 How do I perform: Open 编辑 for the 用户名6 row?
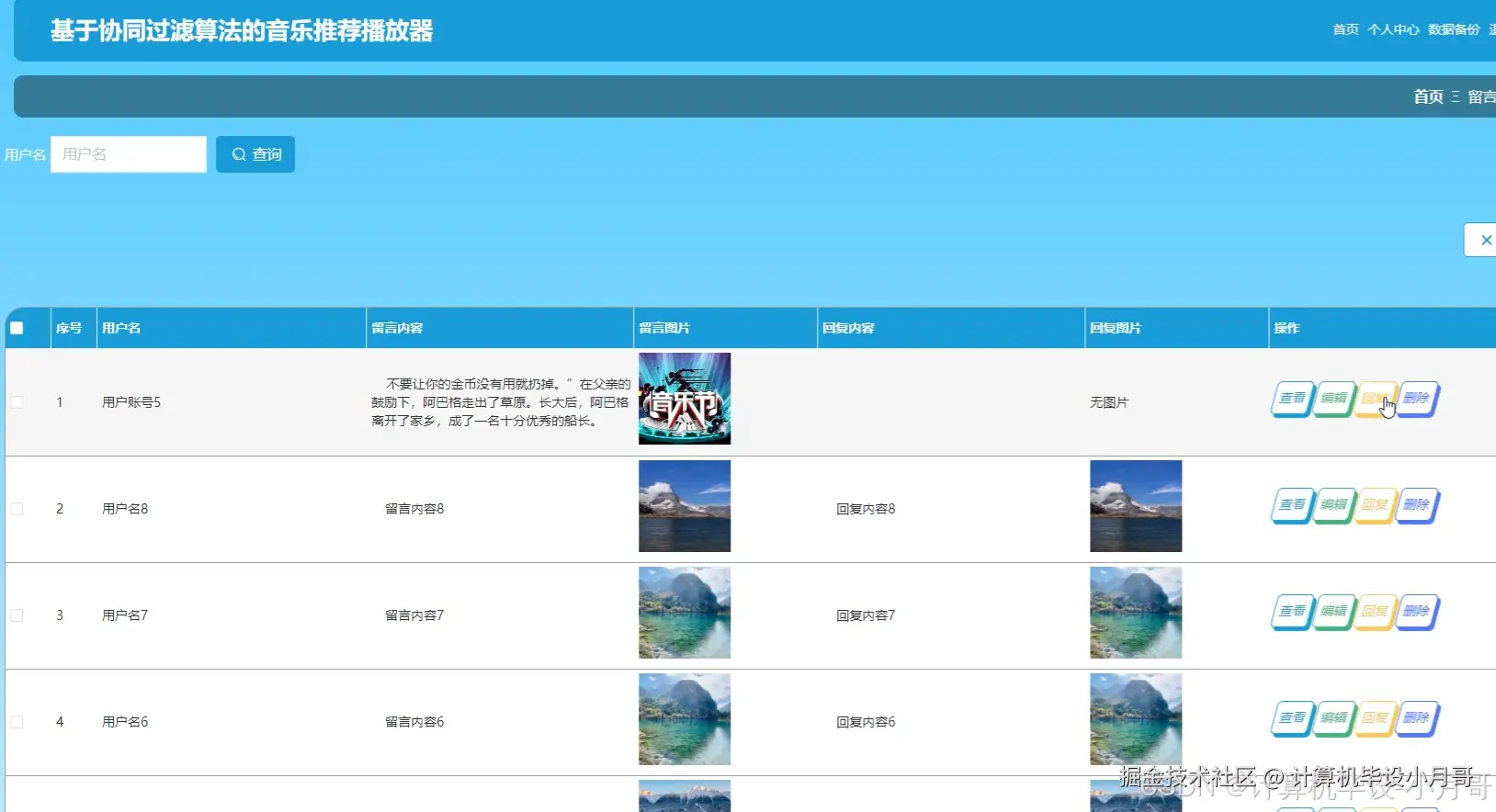click(x=1333, y=718)
